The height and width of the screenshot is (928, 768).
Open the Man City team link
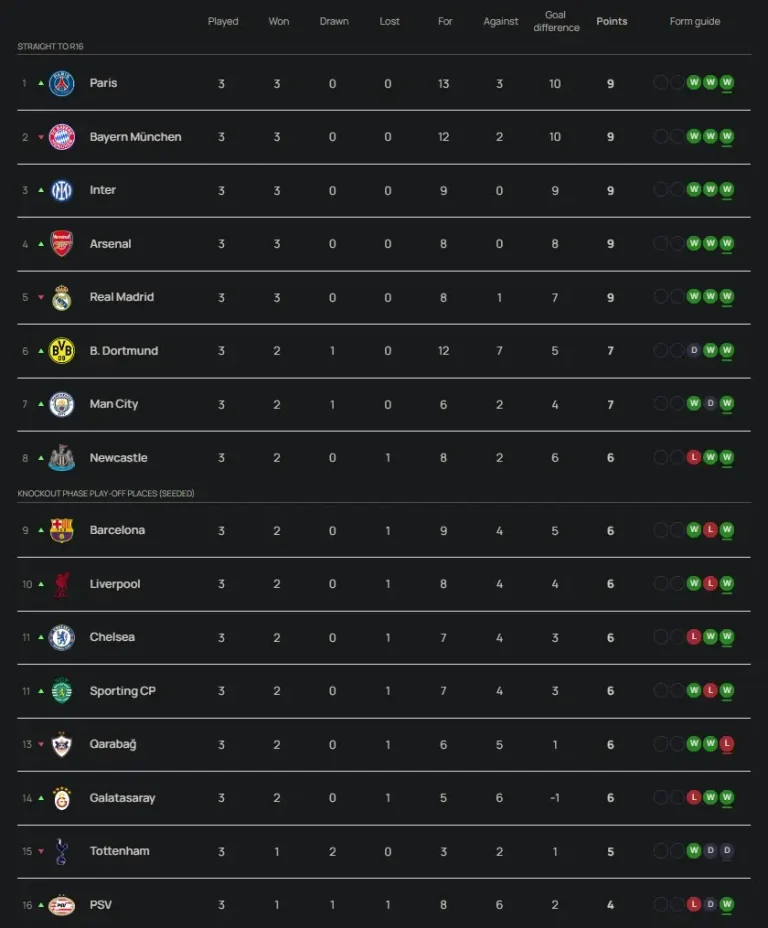pyautogui.click(x=114, y=404)
